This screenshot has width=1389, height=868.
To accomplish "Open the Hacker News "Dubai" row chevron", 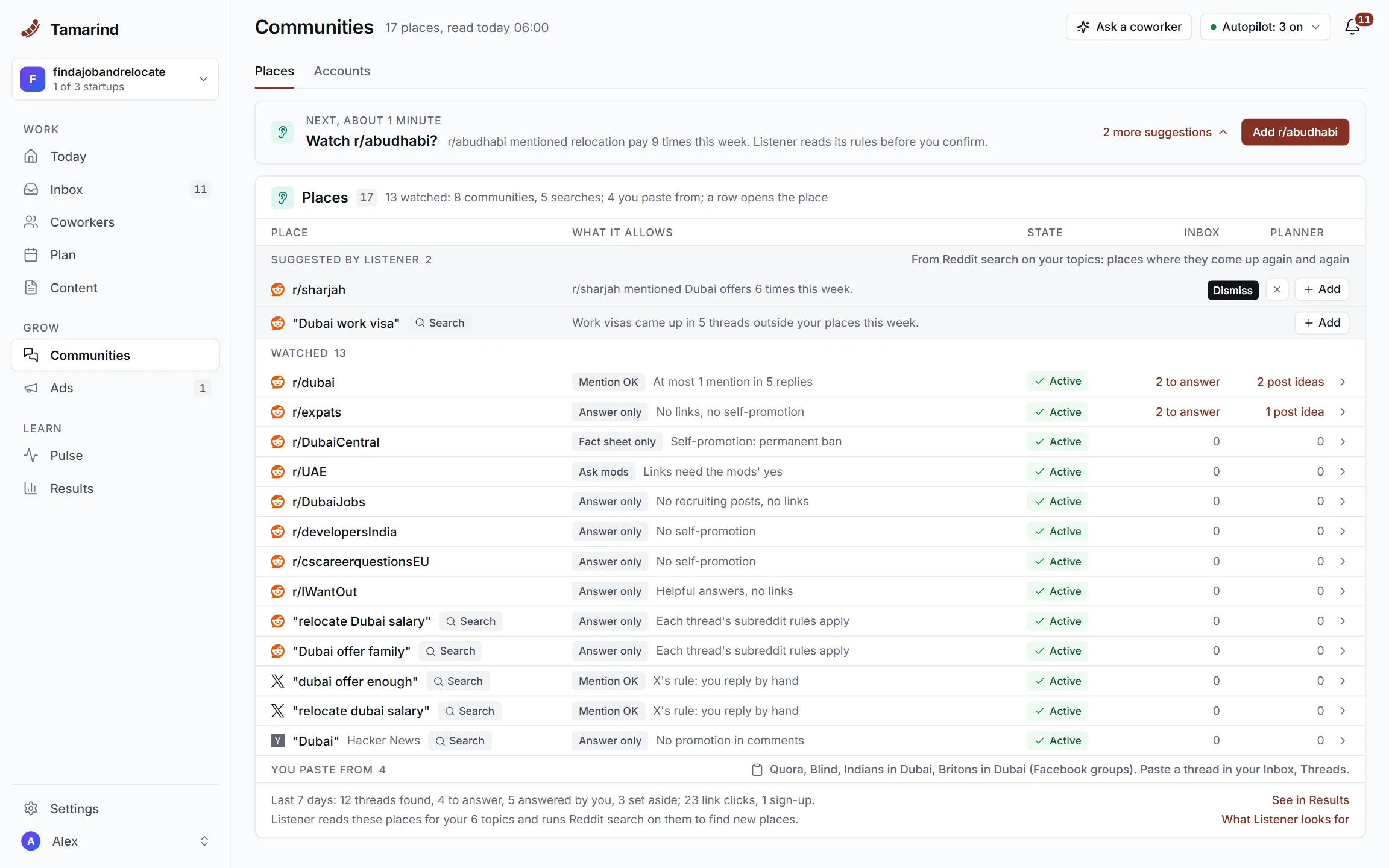I will click(1343, 740).
